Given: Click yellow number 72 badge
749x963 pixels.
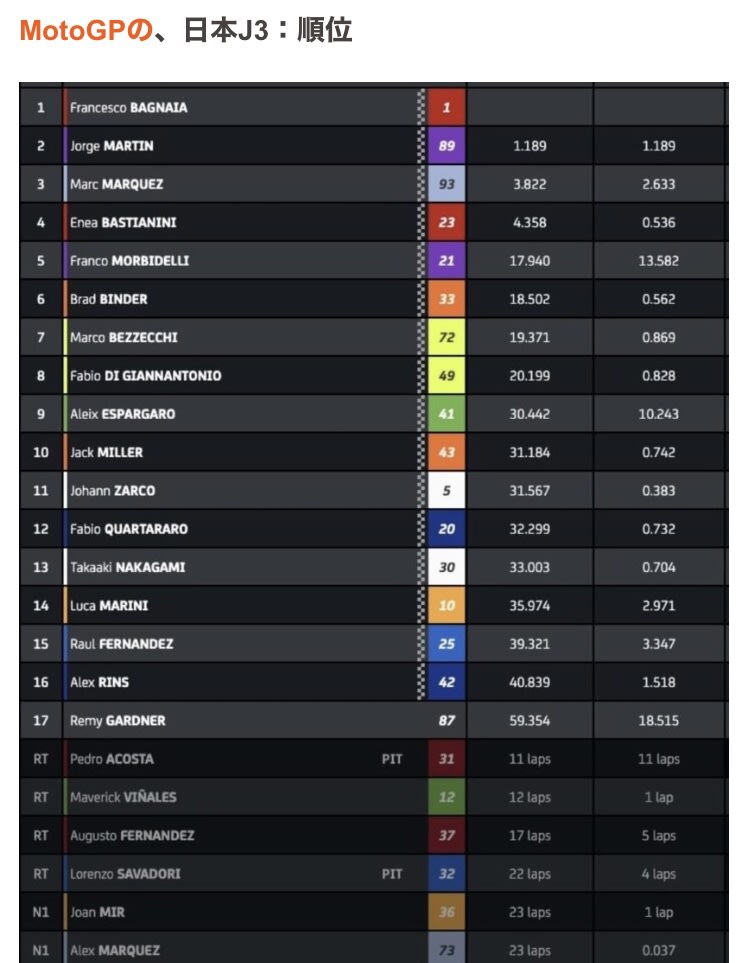Looking at the screenshot, I should point(446,337).
